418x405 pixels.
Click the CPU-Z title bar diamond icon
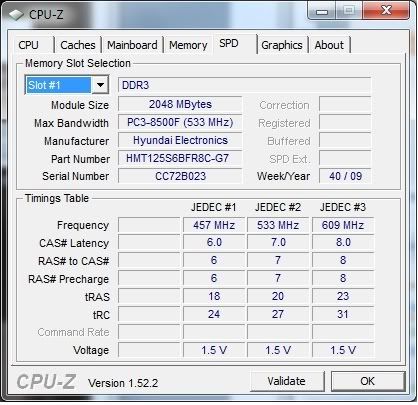pos(16,14)
